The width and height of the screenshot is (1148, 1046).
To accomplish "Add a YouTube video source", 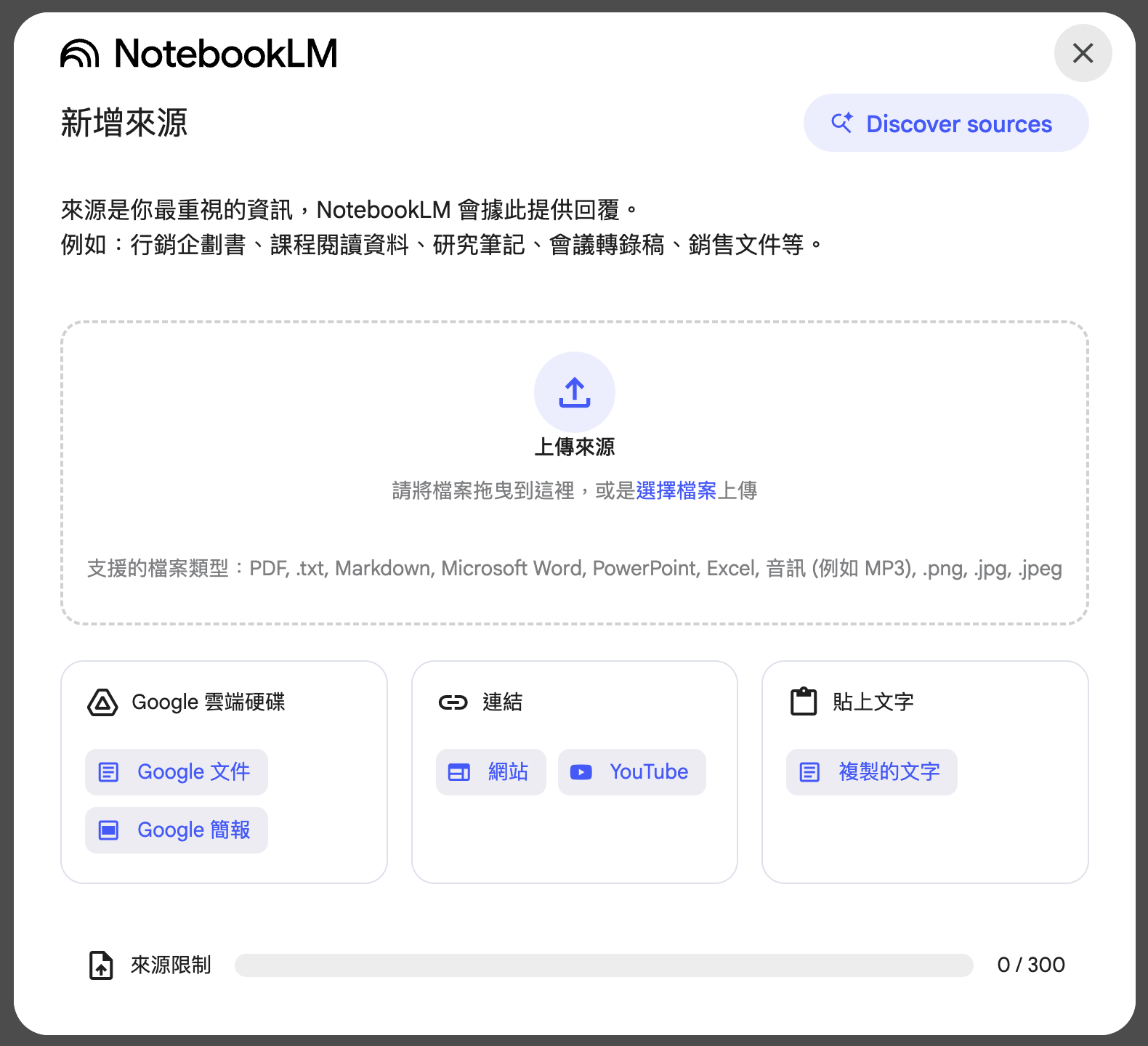I will 631,771.
